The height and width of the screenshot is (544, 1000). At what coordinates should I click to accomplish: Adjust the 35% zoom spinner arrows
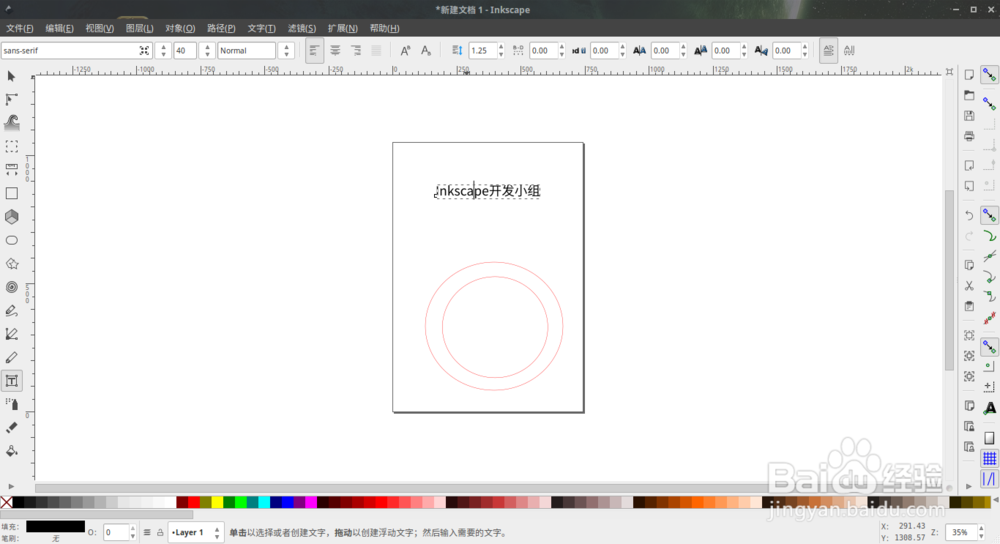tap(980, 532)
